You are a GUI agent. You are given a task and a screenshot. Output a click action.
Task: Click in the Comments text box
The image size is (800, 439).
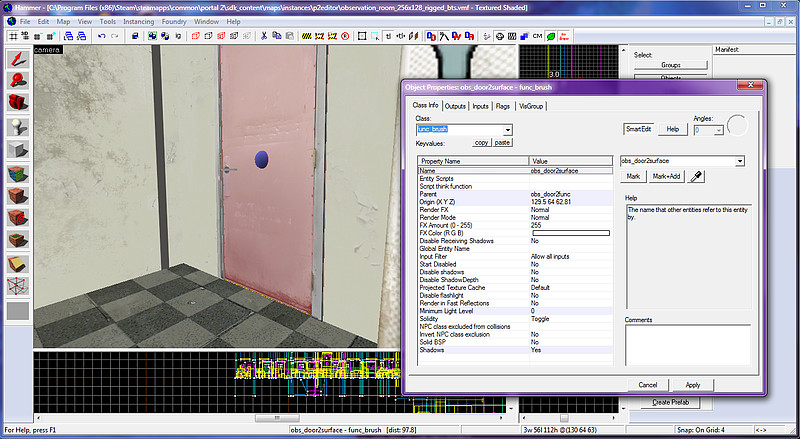[x=688, y=345]
